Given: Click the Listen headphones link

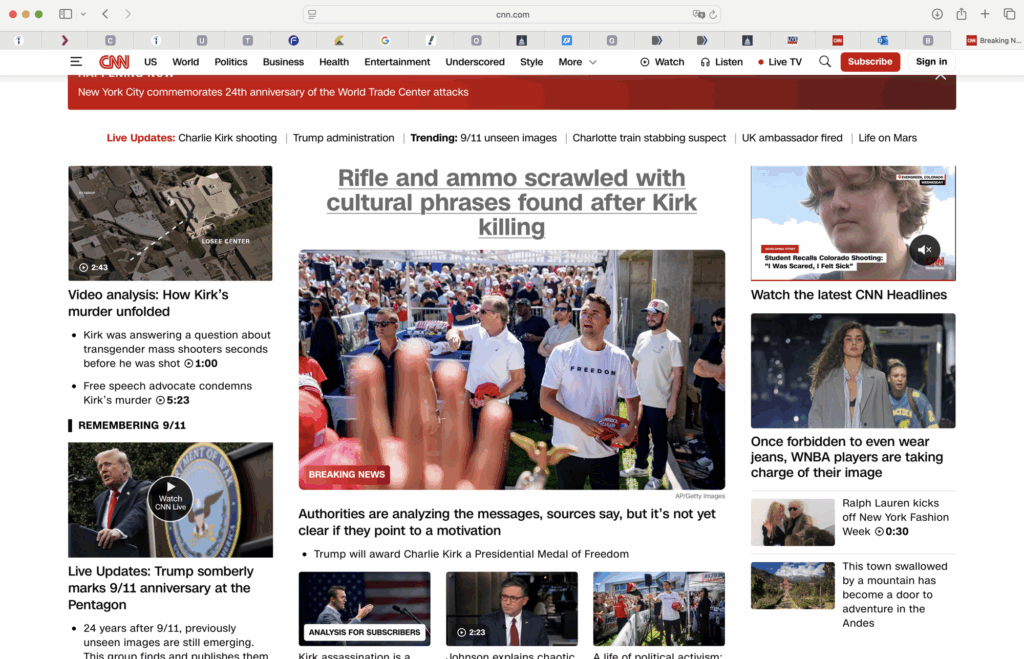Looking at the screenshot, I should [721, 61].
